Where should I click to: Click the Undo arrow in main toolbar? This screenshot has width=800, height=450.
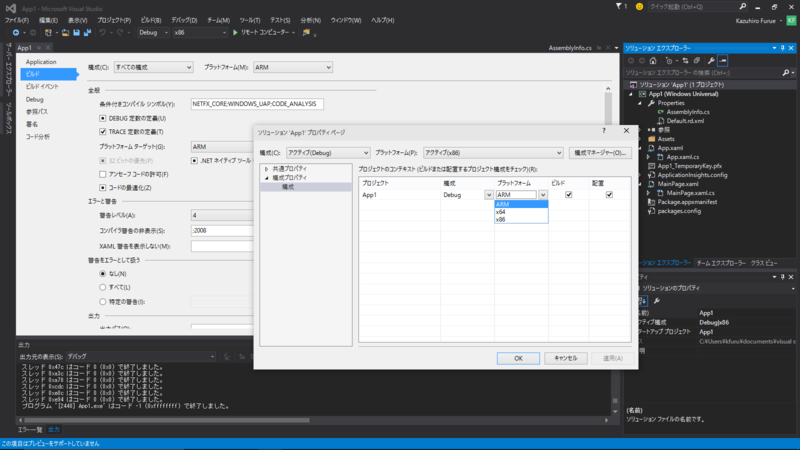point(103,33)
